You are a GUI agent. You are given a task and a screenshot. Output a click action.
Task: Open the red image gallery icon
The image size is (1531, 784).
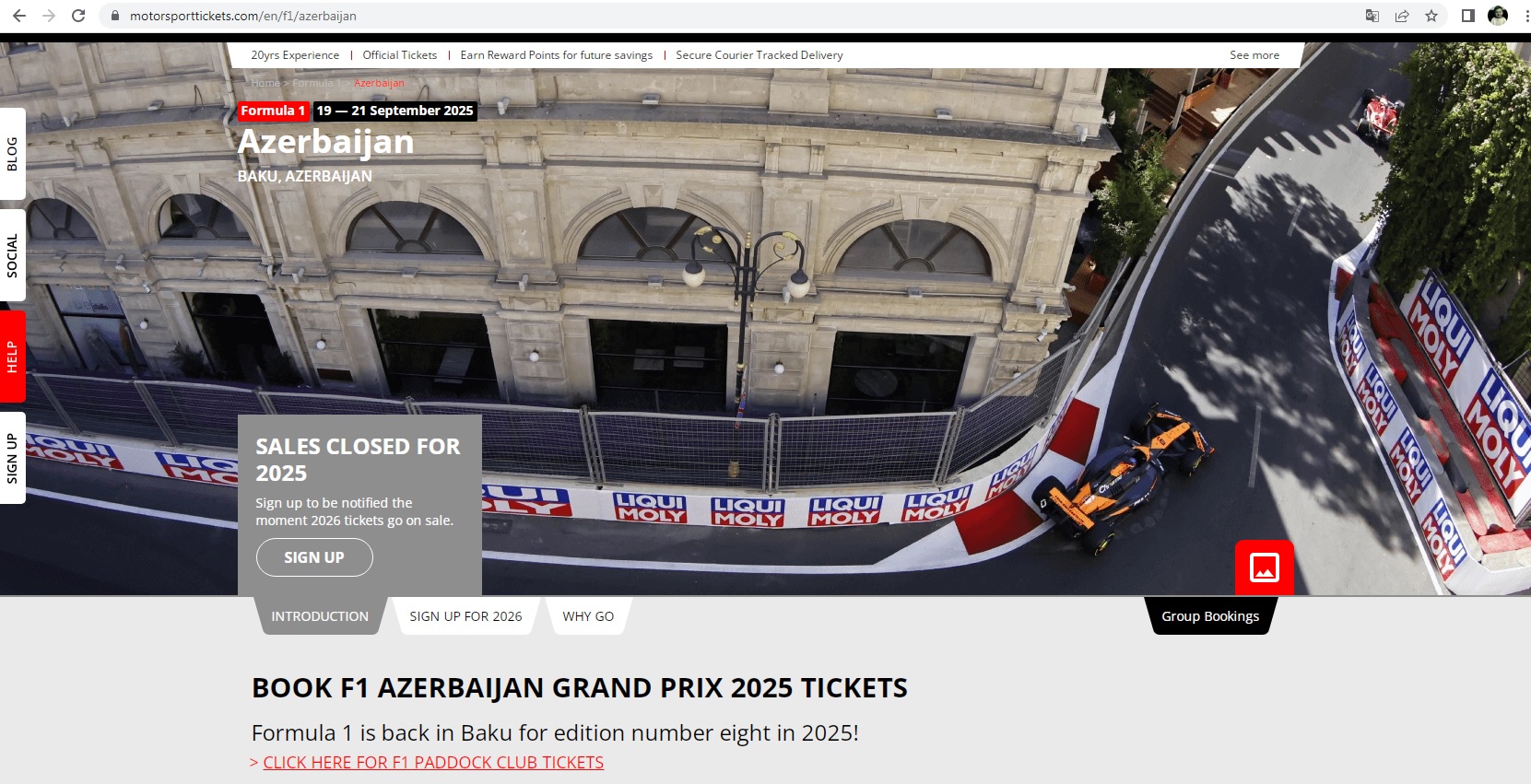click(1265, 568)
